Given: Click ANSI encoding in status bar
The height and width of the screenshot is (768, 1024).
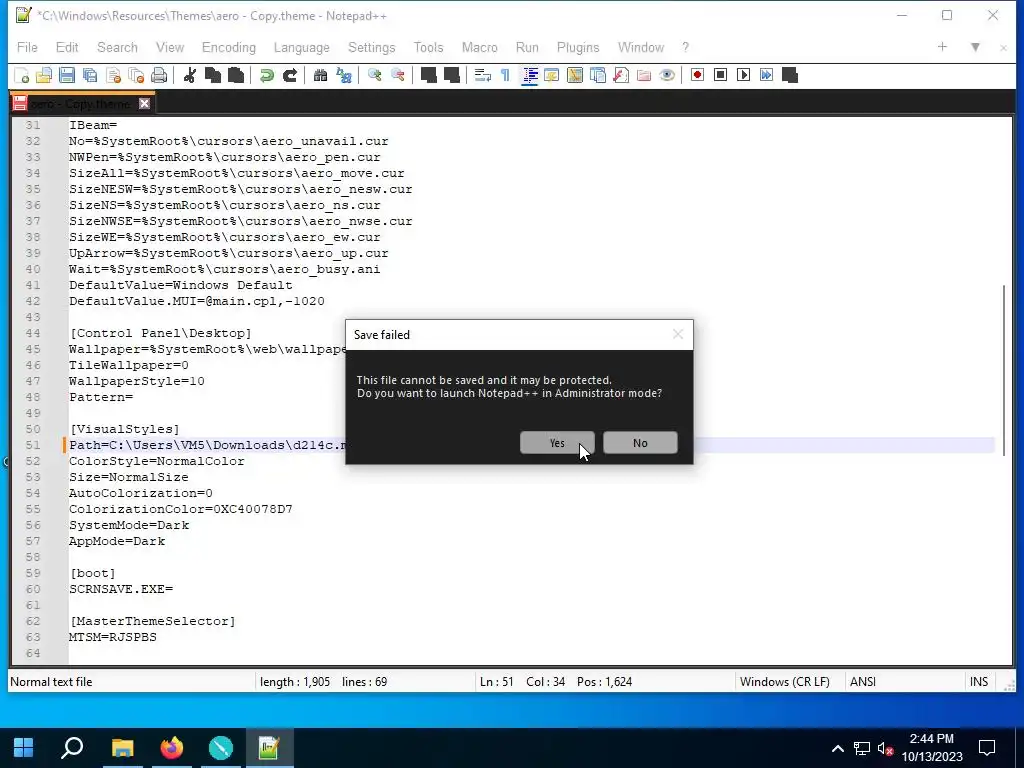Looking at the screenshot, I should click(x=863, y=682).
